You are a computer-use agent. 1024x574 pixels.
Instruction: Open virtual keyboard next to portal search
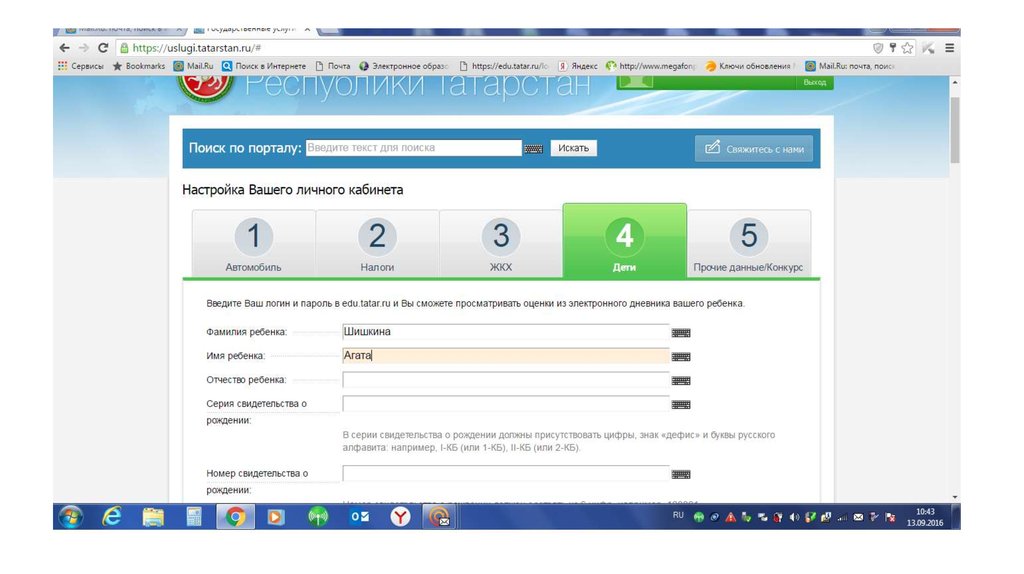(533, 149)
